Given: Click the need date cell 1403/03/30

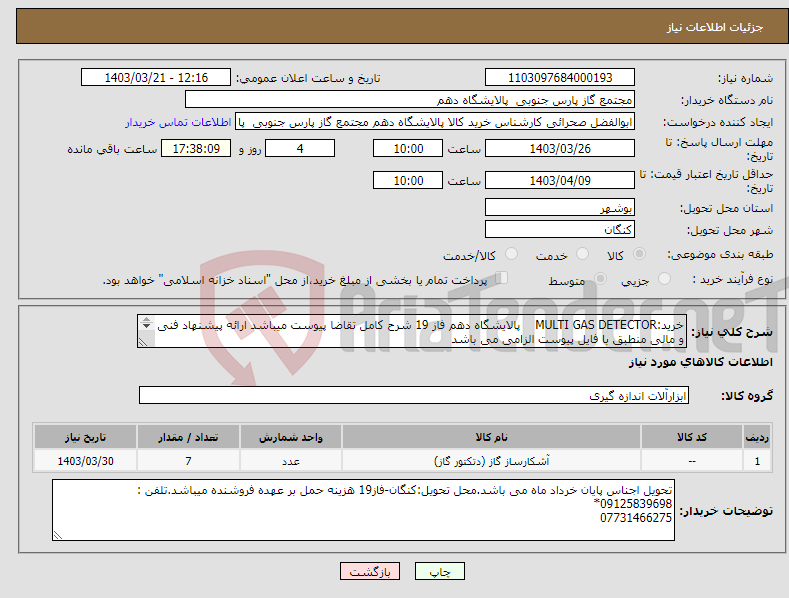Looking at the screenshot, I should (86, 461).
